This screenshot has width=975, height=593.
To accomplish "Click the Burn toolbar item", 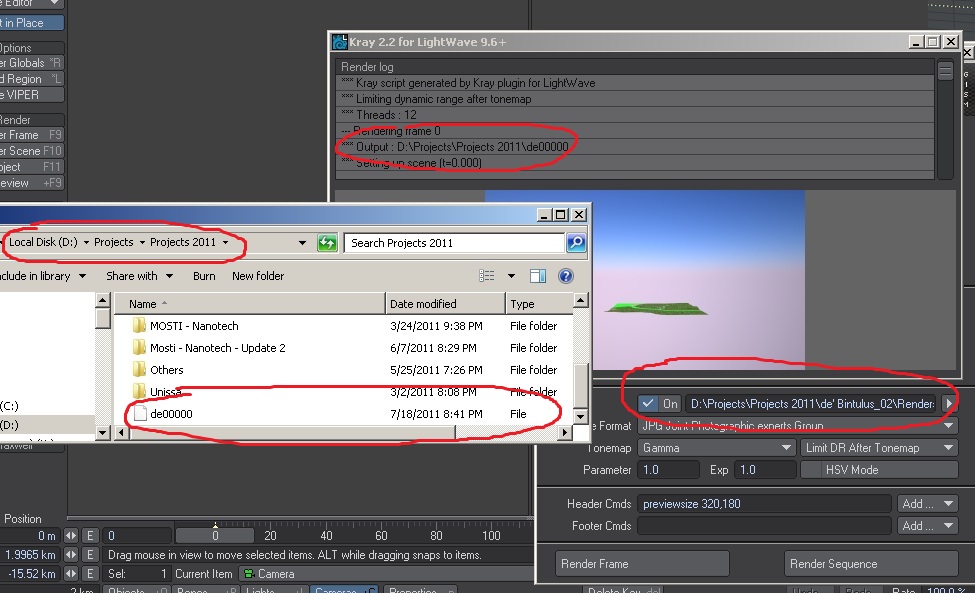I will click(204, 276).
